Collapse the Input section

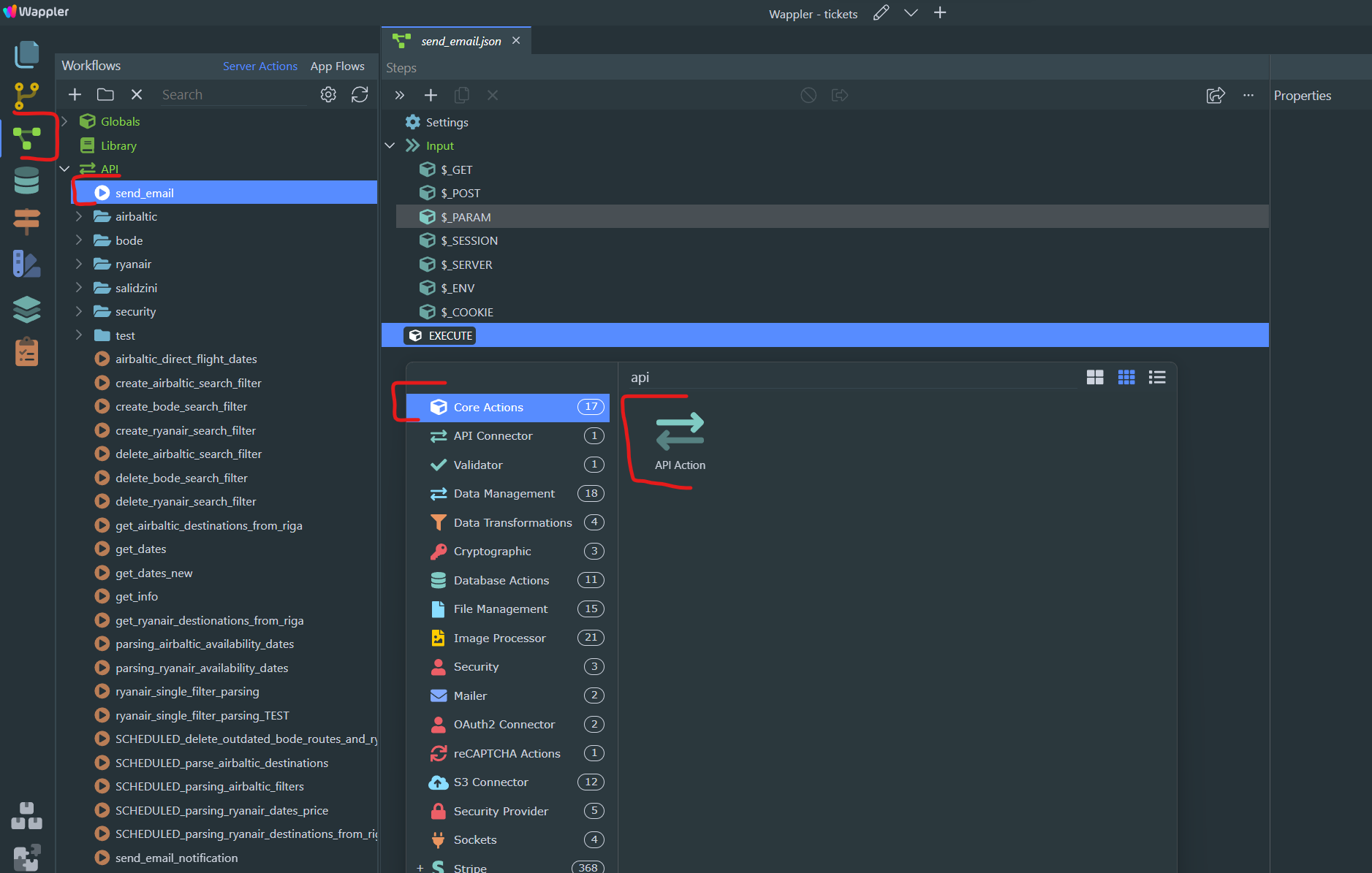pos(390,146)
